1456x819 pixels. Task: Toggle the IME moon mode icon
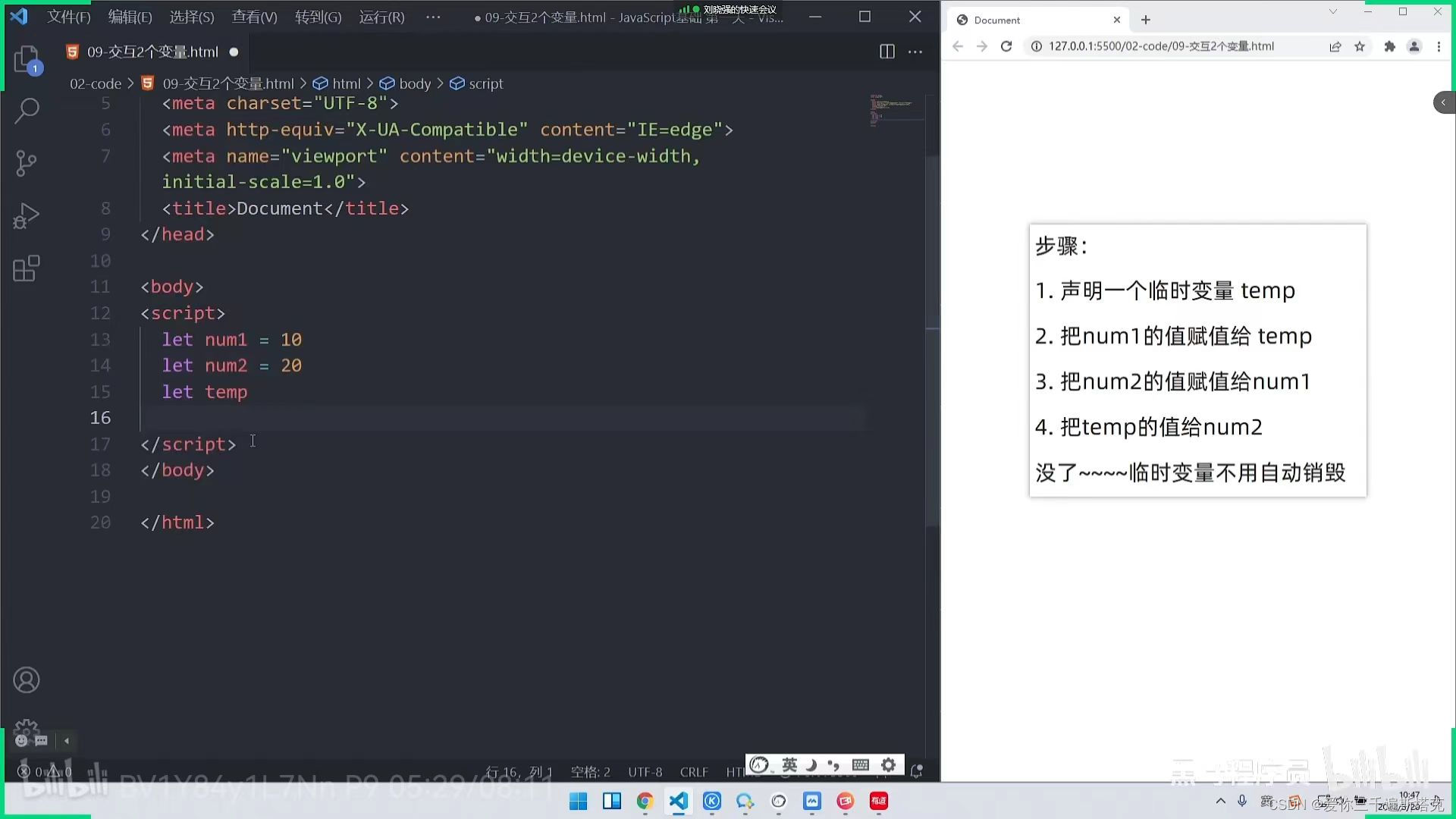(811, 764)
